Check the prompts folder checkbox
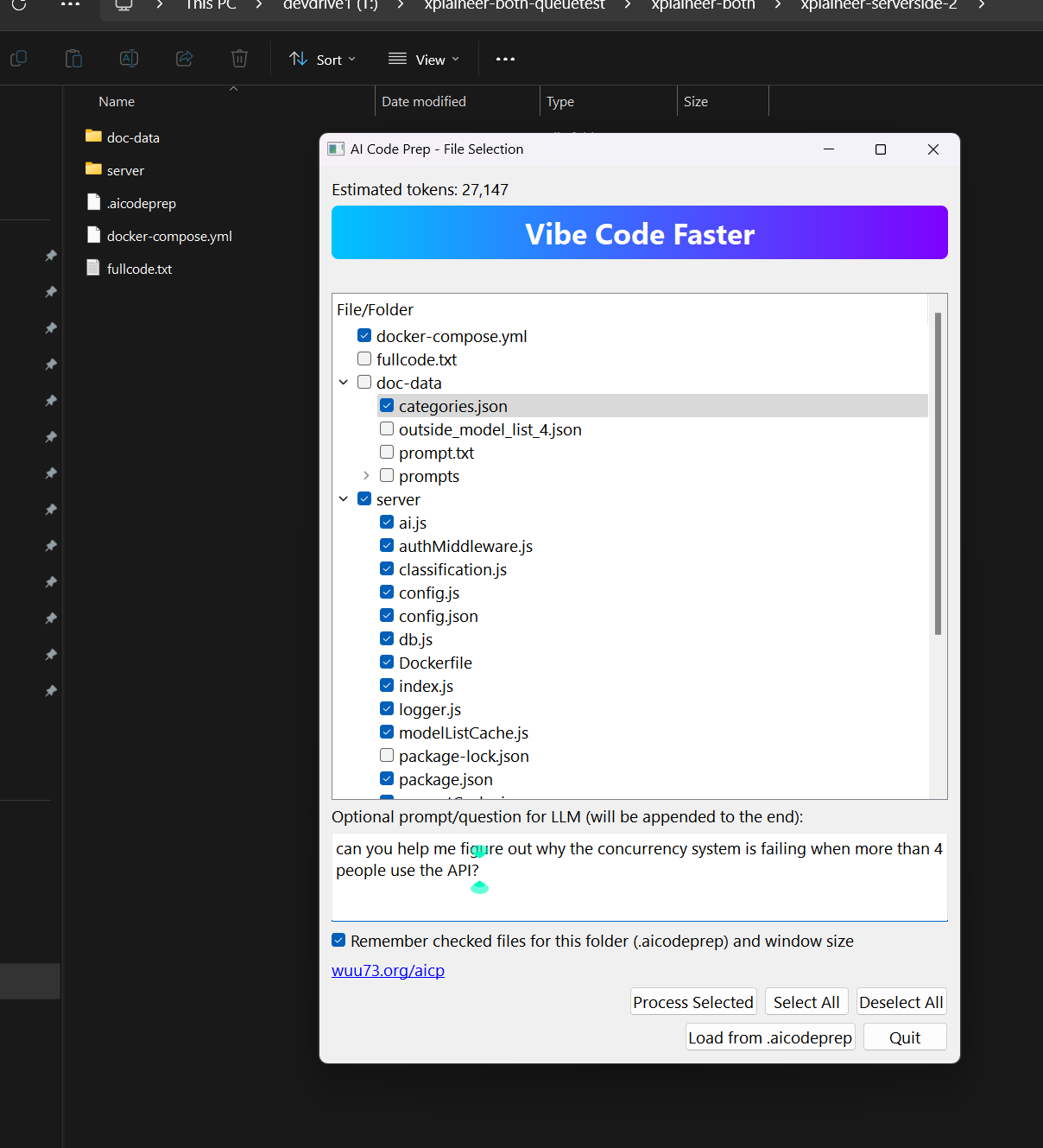The width and height of the screenshot is (1043, 1148). coord(387,475)
